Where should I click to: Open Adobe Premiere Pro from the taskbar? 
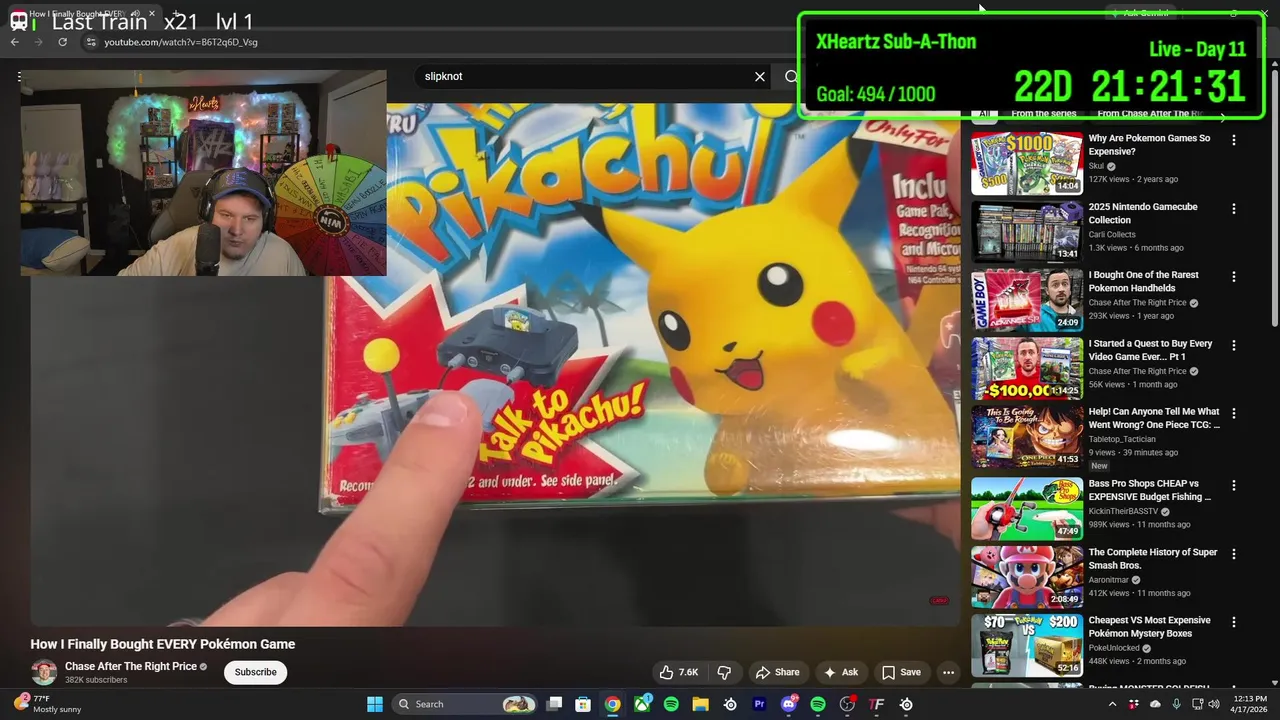(x=759, y=704)
